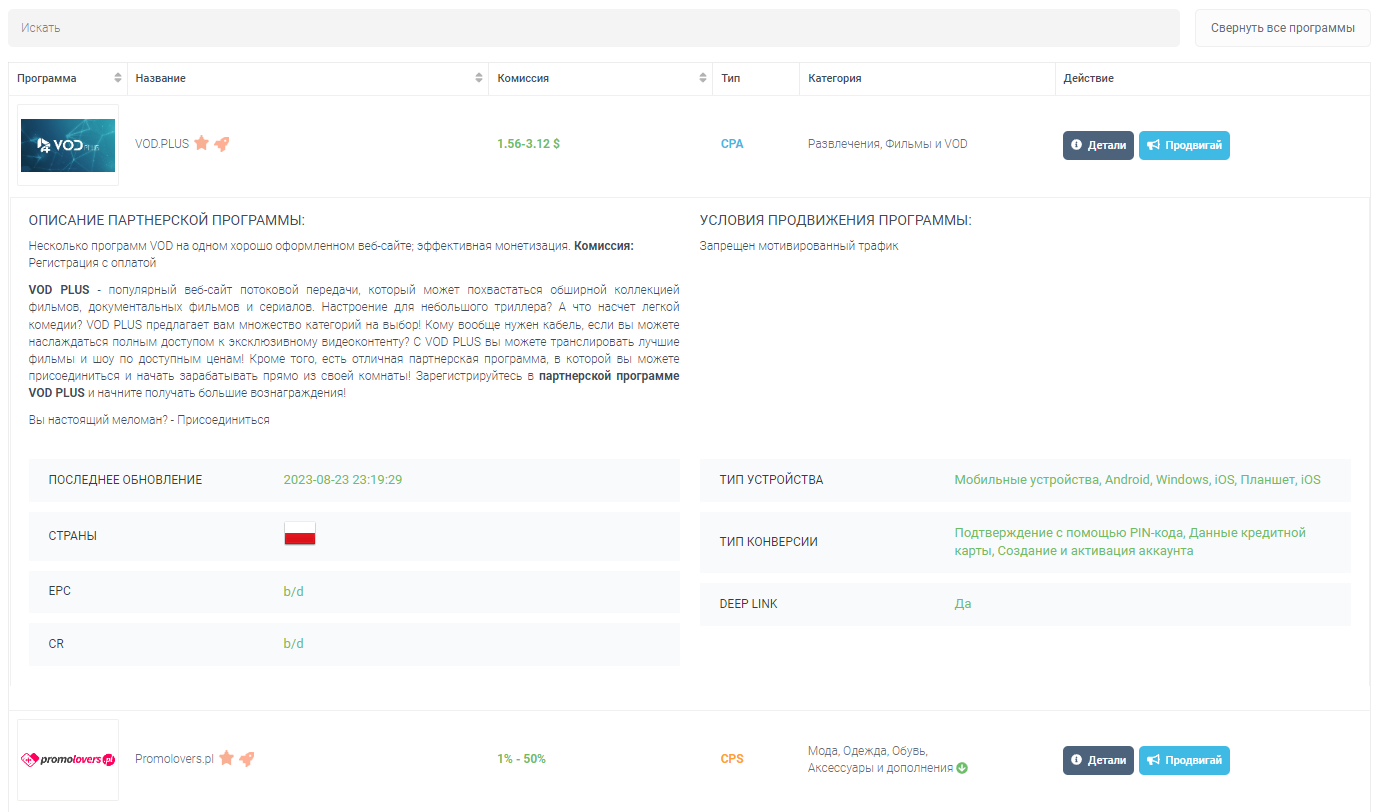Open Детали for VOD.PLUS program

click(x=1098, y=145)
